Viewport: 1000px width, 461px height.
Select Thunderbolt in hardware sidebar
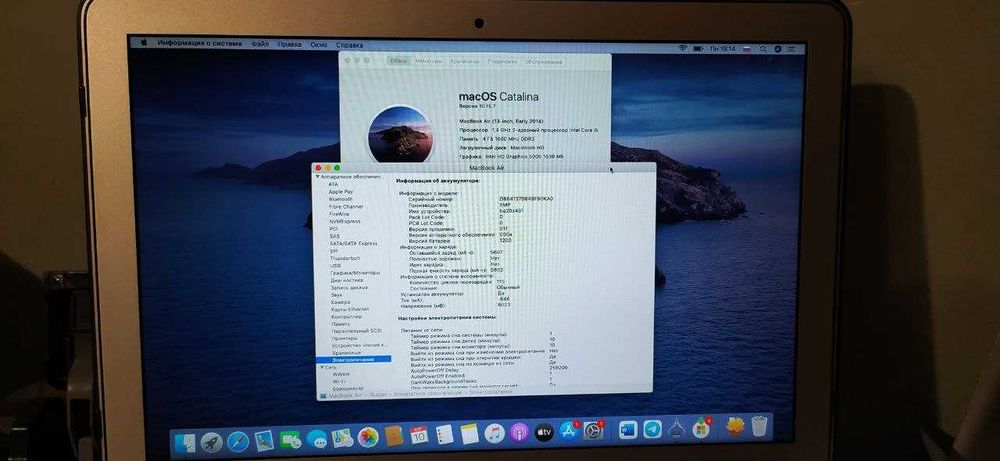[345, 258]
